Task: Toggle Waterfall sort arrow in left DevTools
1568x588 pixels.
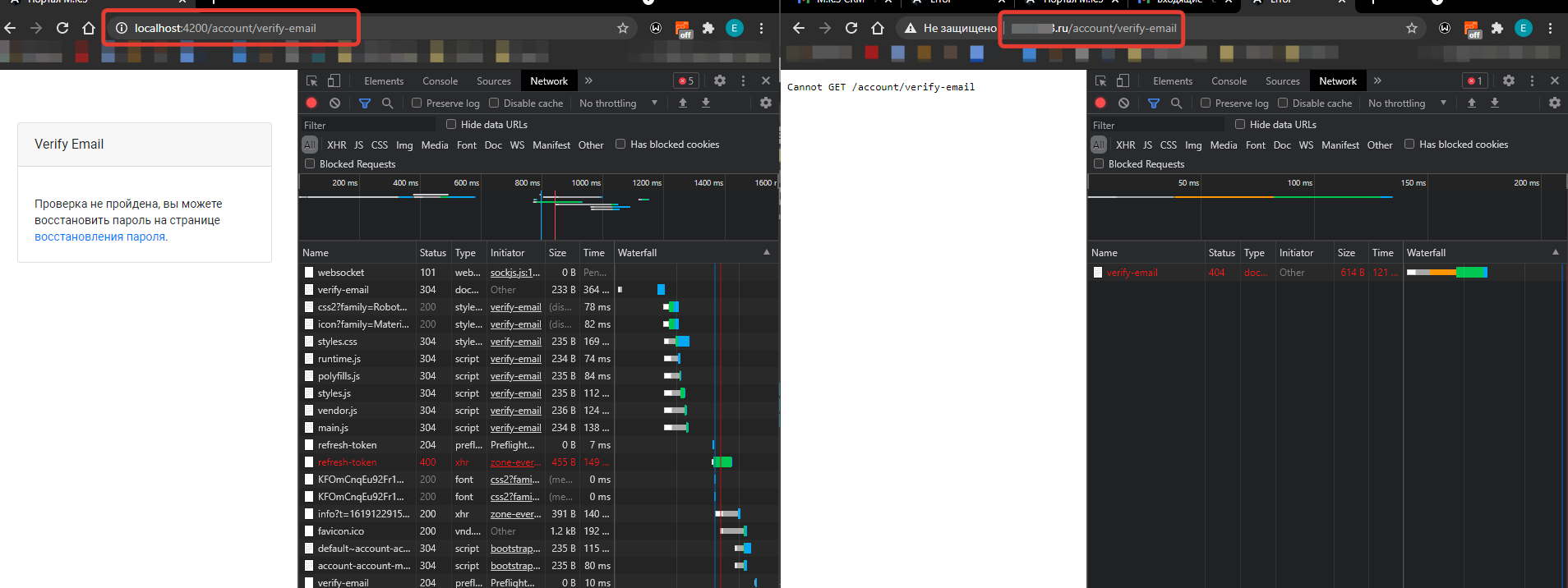Action: pos(767,252)
